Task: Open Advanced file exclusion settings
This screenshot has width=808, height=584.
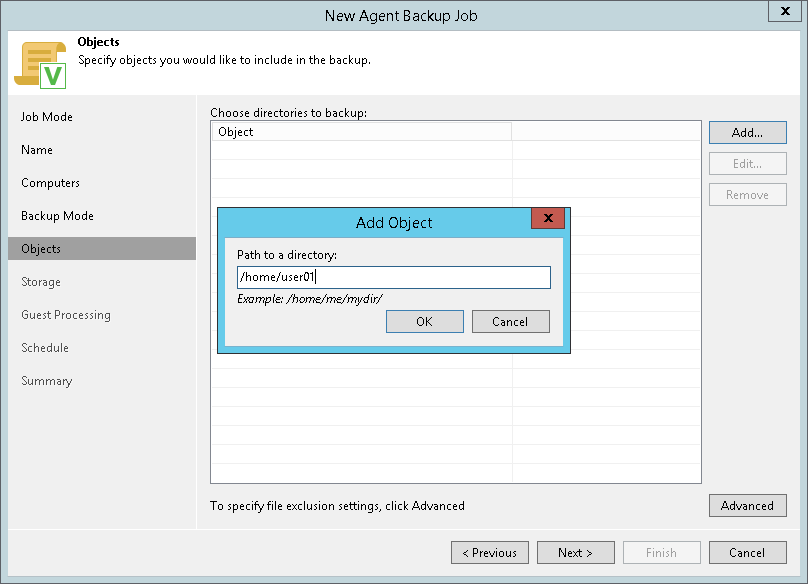Action: [x=747, y=506]
